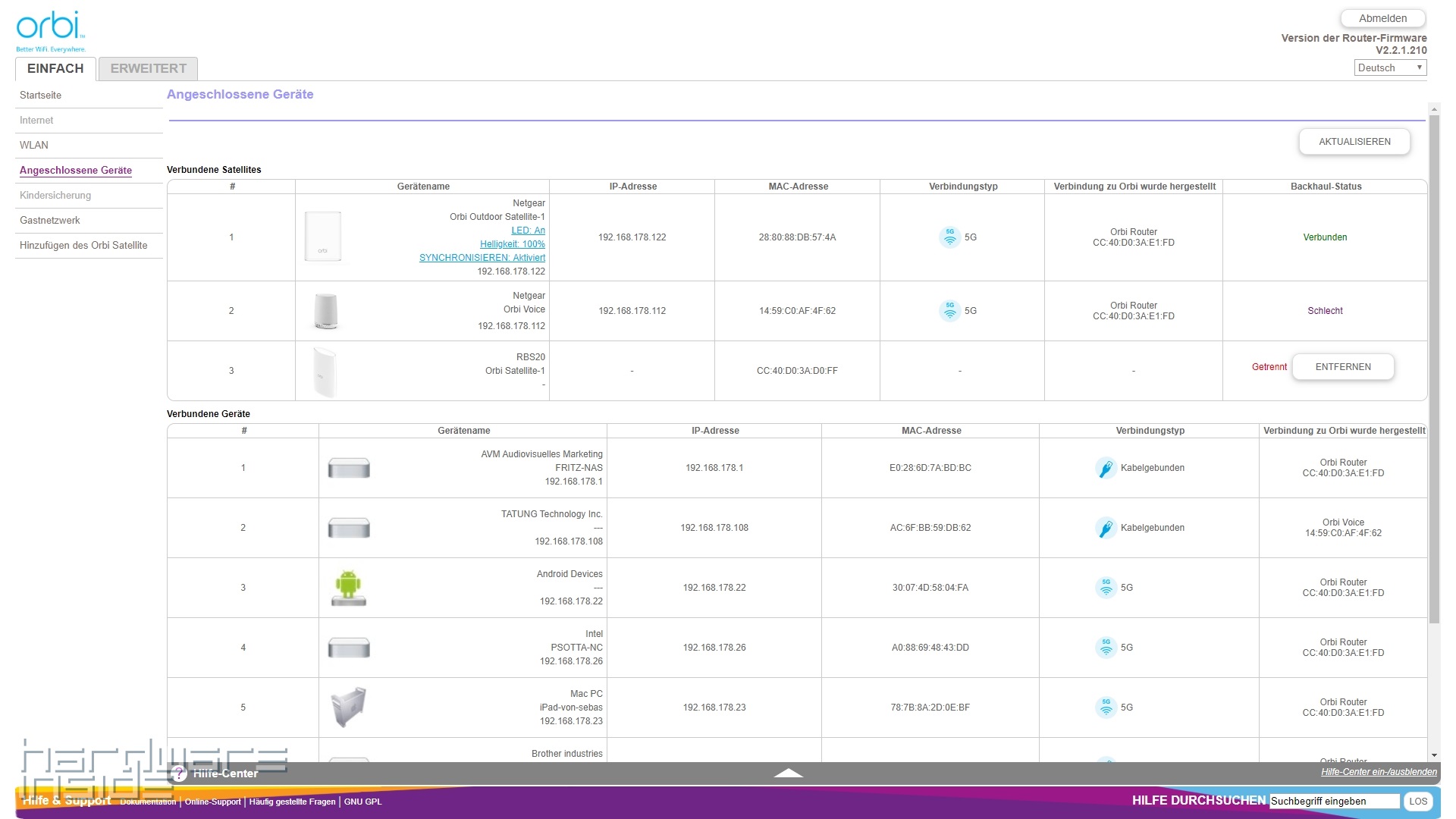Click the SYNCHRONISIEREN: Aktiviert link
The height and width of the screenshot is (819, 1456).
coord(482,258)
